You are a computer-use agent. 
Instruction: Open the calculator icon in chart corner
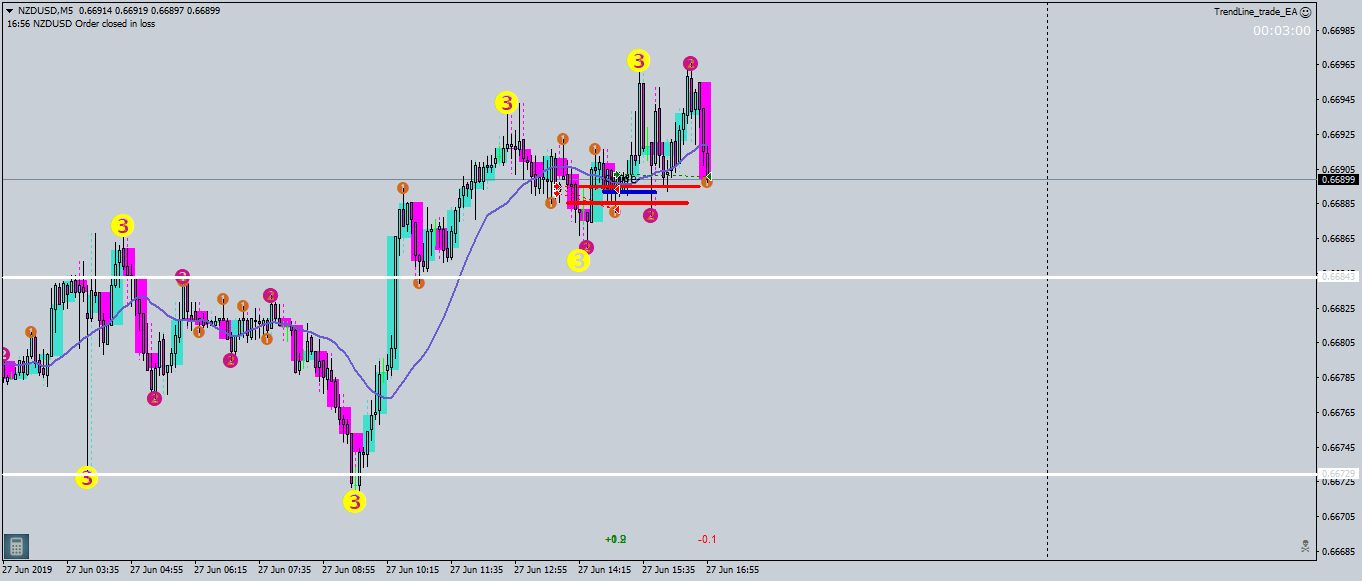pos(16,546)
